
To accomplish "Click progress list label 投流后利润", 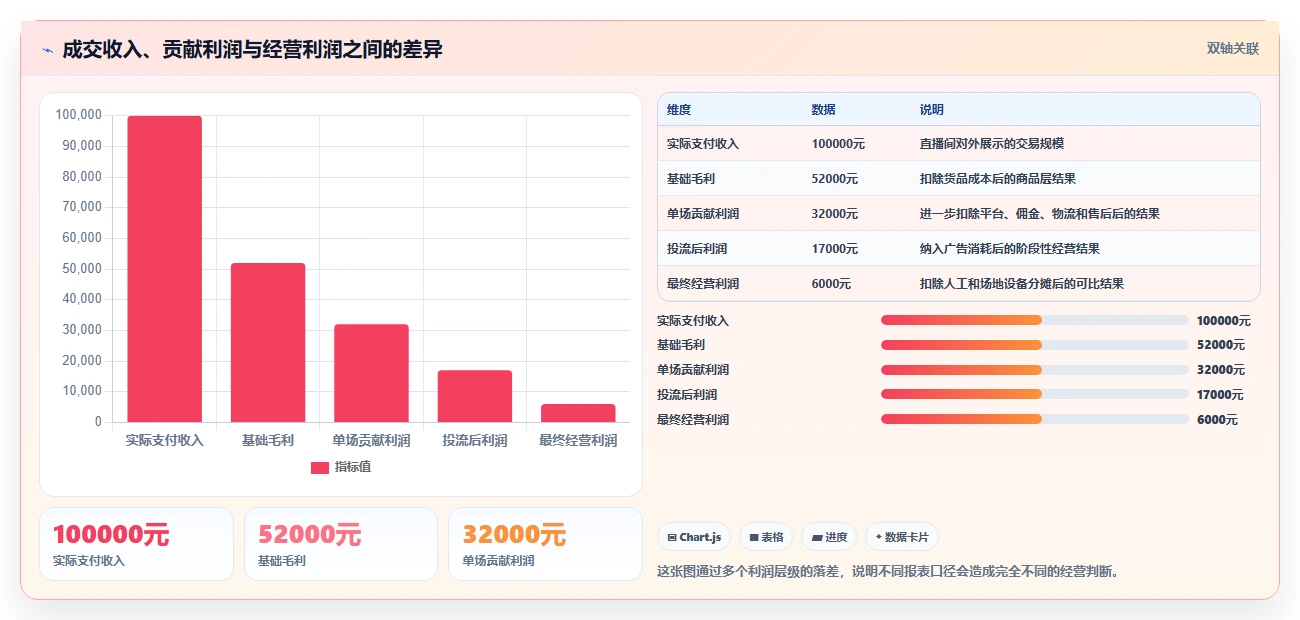I will 687,395.
